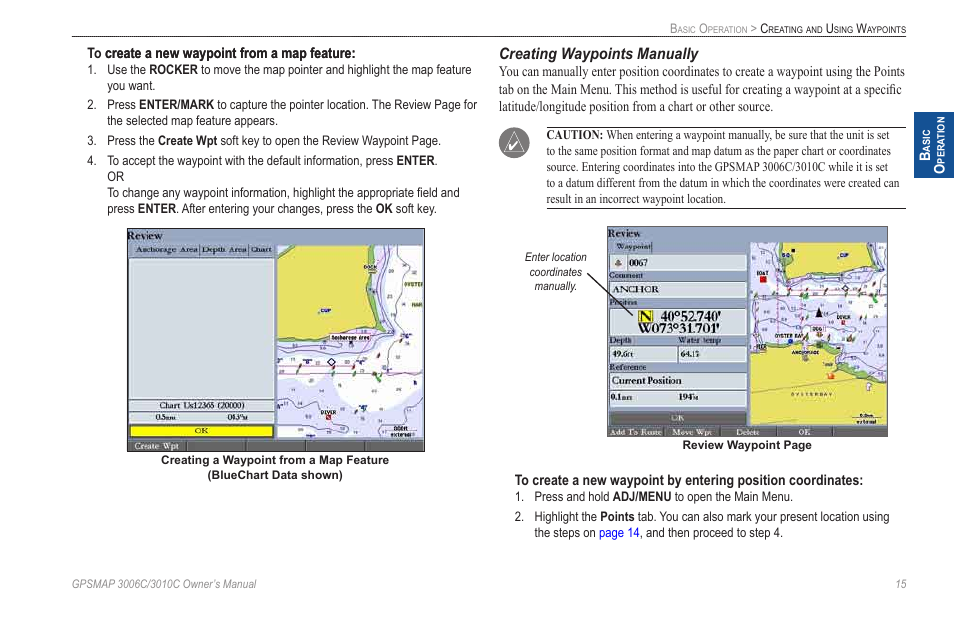Click the Creating Waypoints Manually heading

tap(599, 54)
